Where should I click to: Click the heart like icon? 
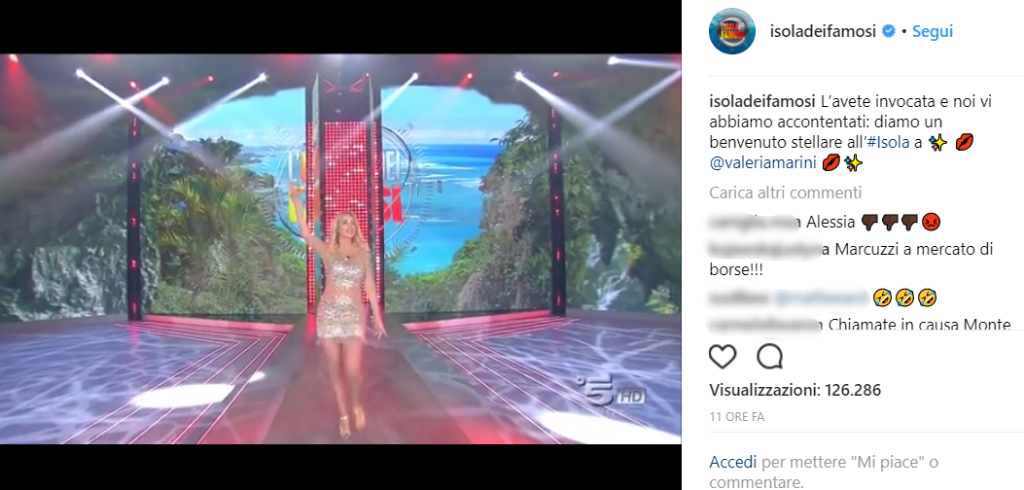722,357
